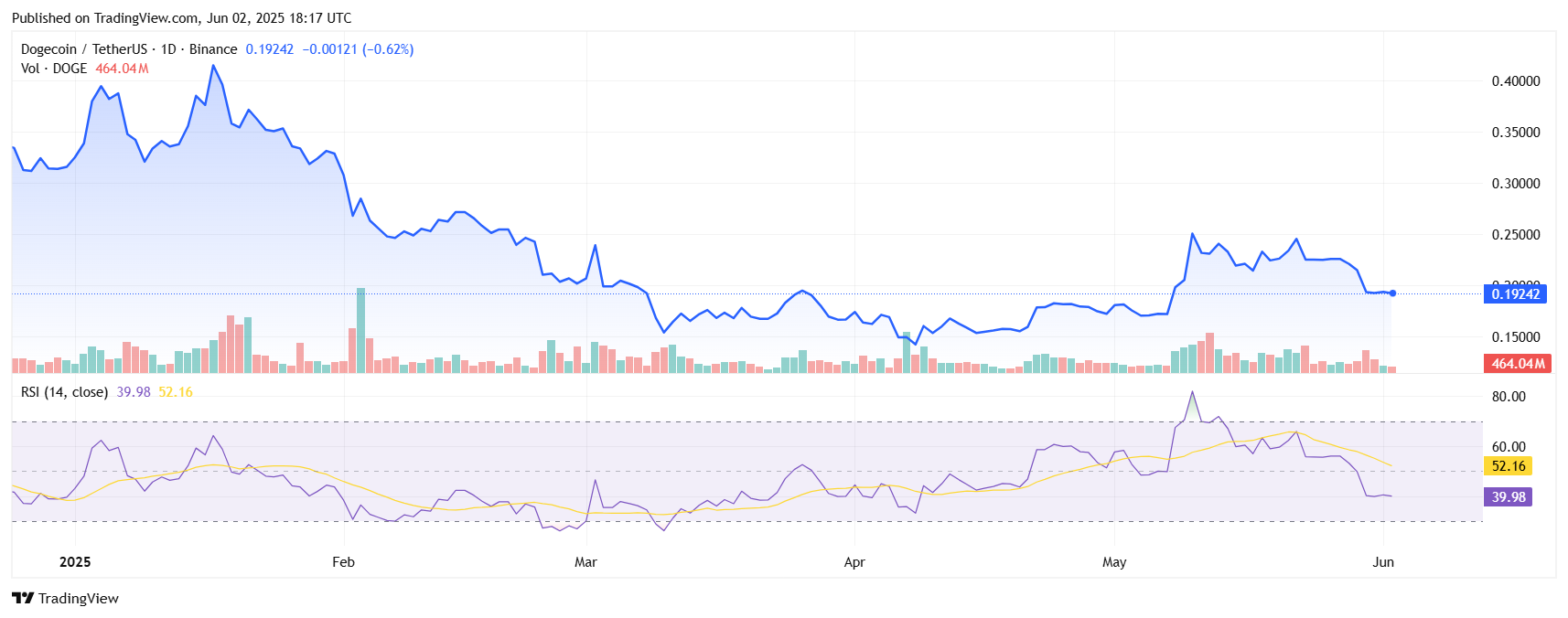
Task: Open the Vol · DOGE indicator label
Action: tap(54, 69)
